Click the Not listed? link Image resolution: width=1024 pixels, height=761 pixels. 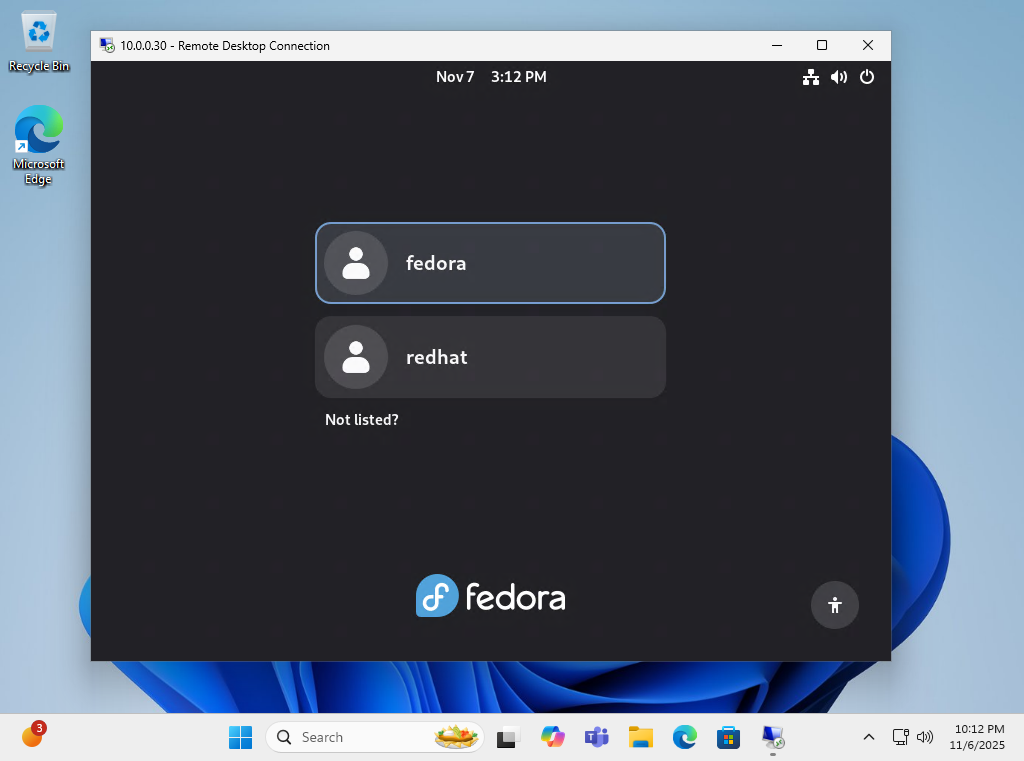[x=362, y=420]
